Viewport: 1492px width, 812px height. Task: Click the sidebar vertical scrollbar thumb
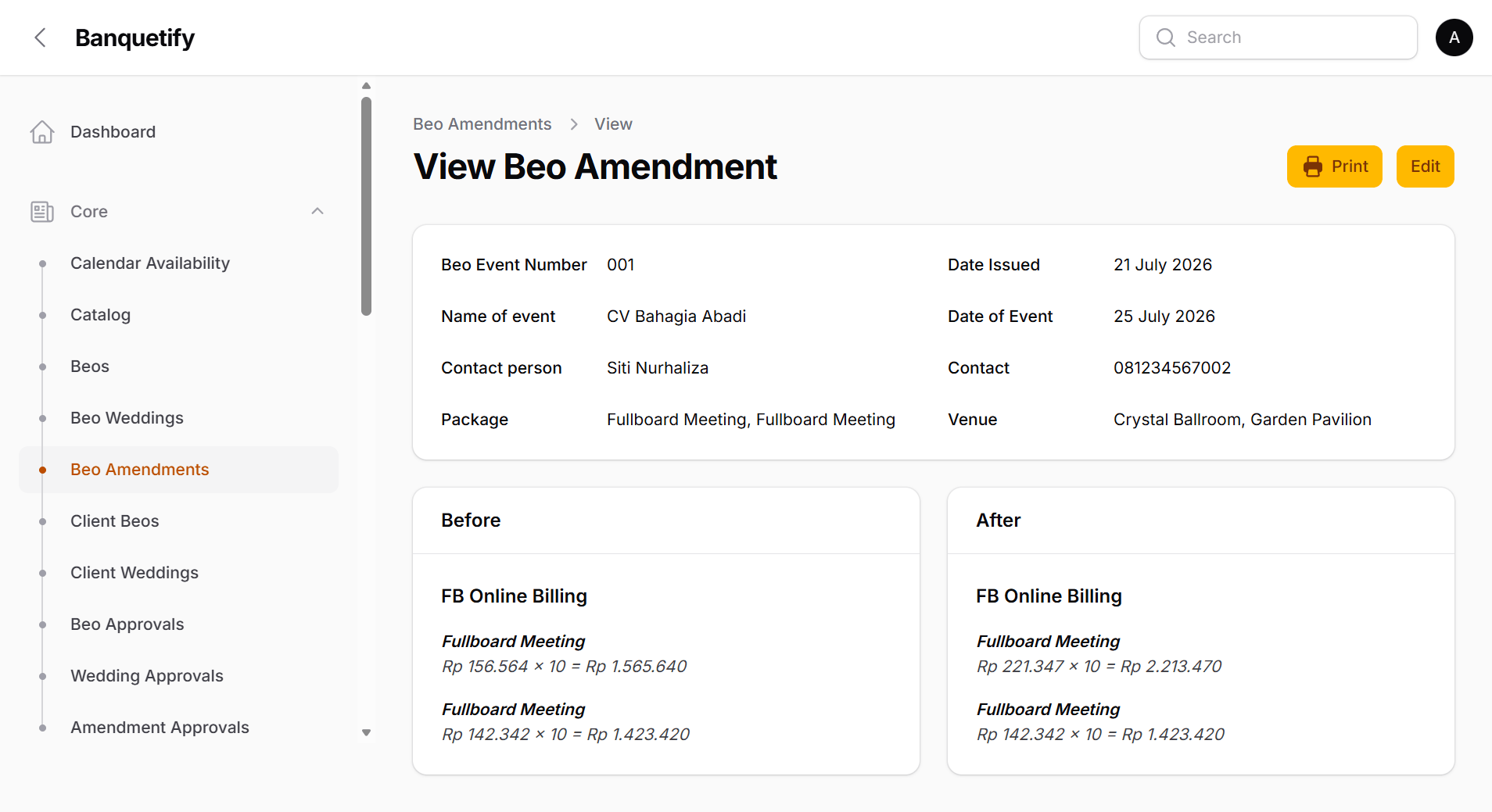coord(366,206)
